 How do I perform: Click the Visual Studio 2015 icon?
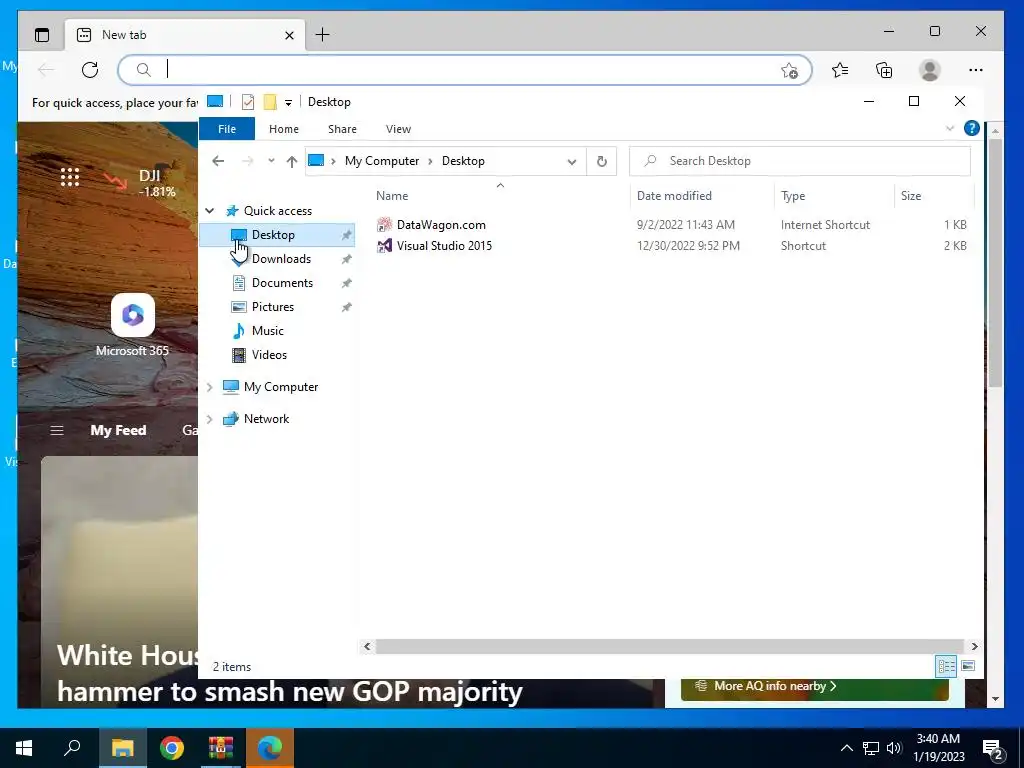(385, 246)
